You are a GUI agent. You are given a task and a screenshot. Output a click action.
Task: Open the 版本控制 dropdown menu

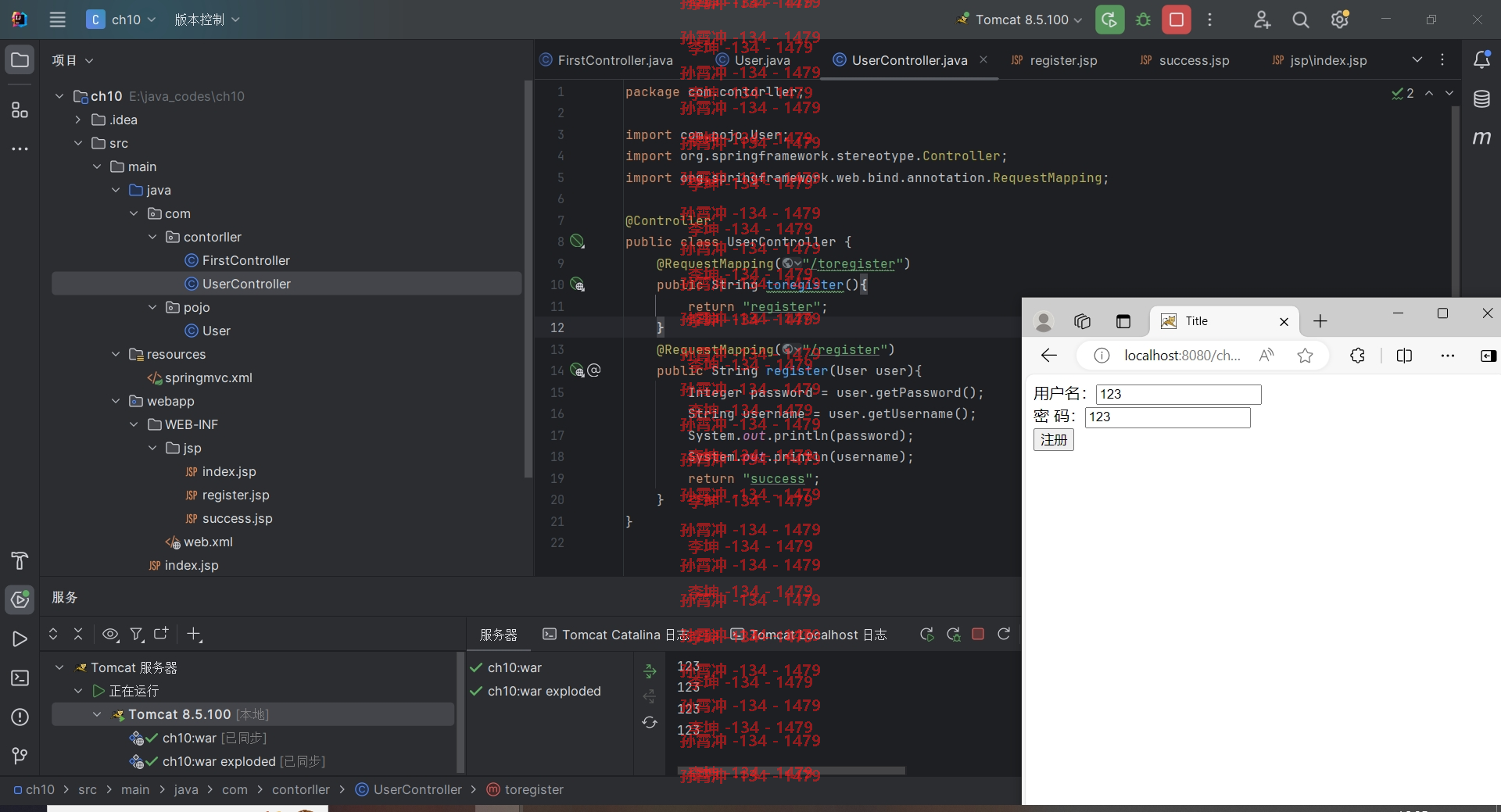(206, 20)
